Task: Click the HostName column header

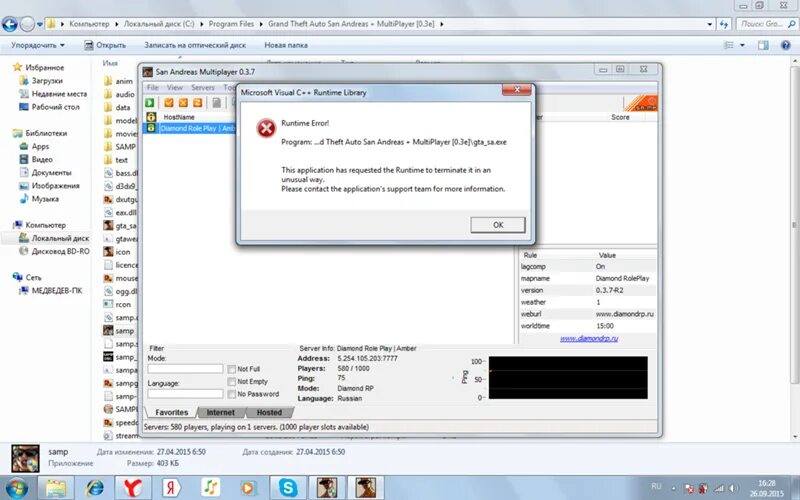Action: pyautogui.click(x=179, y=117)
